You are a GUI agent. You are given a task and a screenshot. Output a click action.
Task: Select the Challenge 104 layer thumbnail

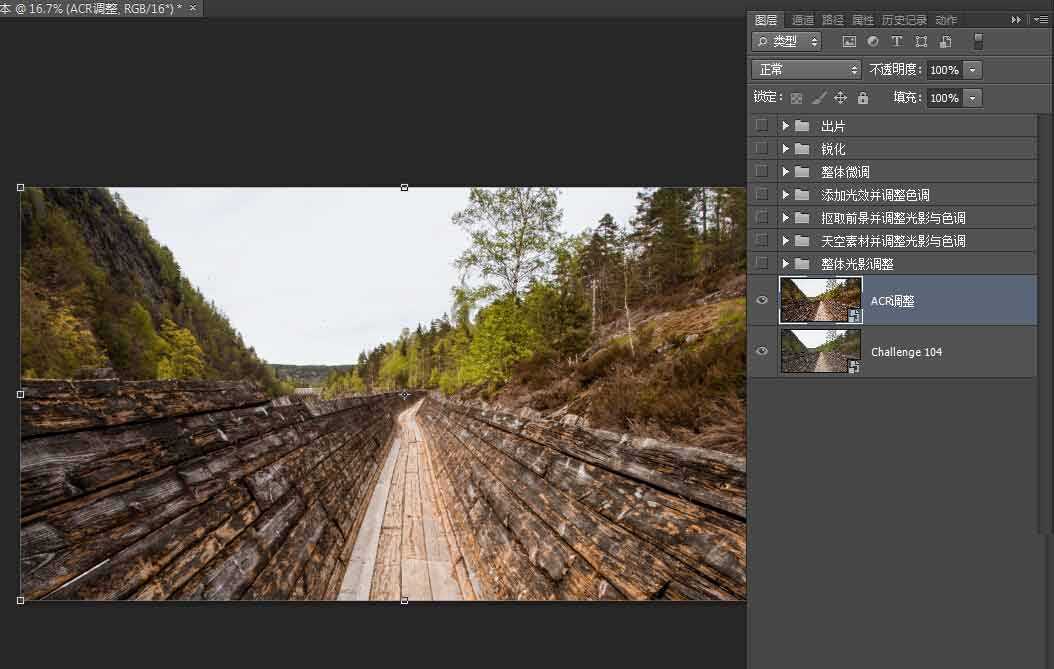coord(821,351)
